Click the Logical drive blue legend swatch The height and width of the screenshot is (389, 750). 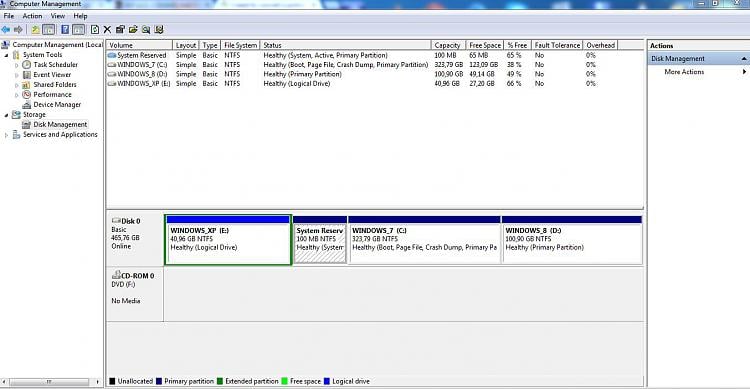tap(327, 381)
